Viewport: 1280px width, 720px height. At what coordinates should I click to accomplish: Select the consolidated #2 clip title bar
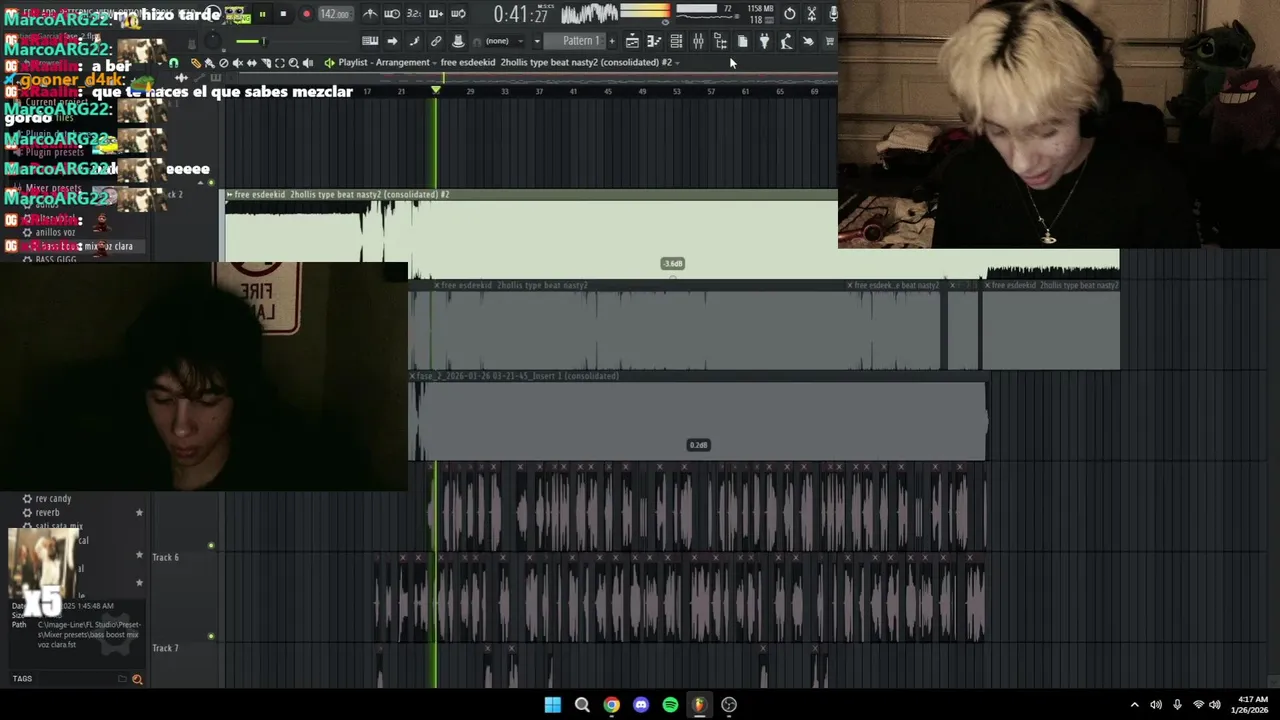tap(530, 194)
